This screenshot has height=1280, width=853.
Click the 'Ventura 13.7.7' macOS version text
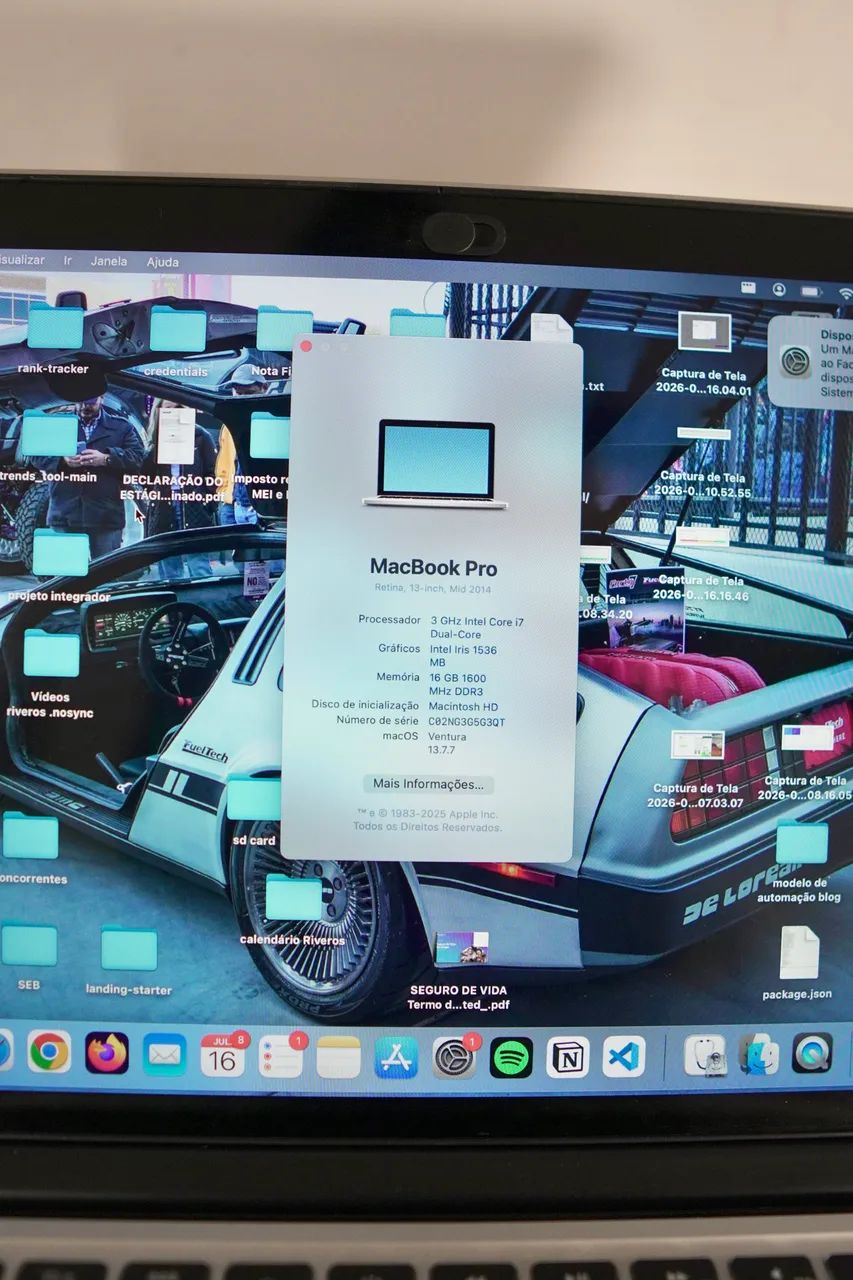[x=447, y=743]
